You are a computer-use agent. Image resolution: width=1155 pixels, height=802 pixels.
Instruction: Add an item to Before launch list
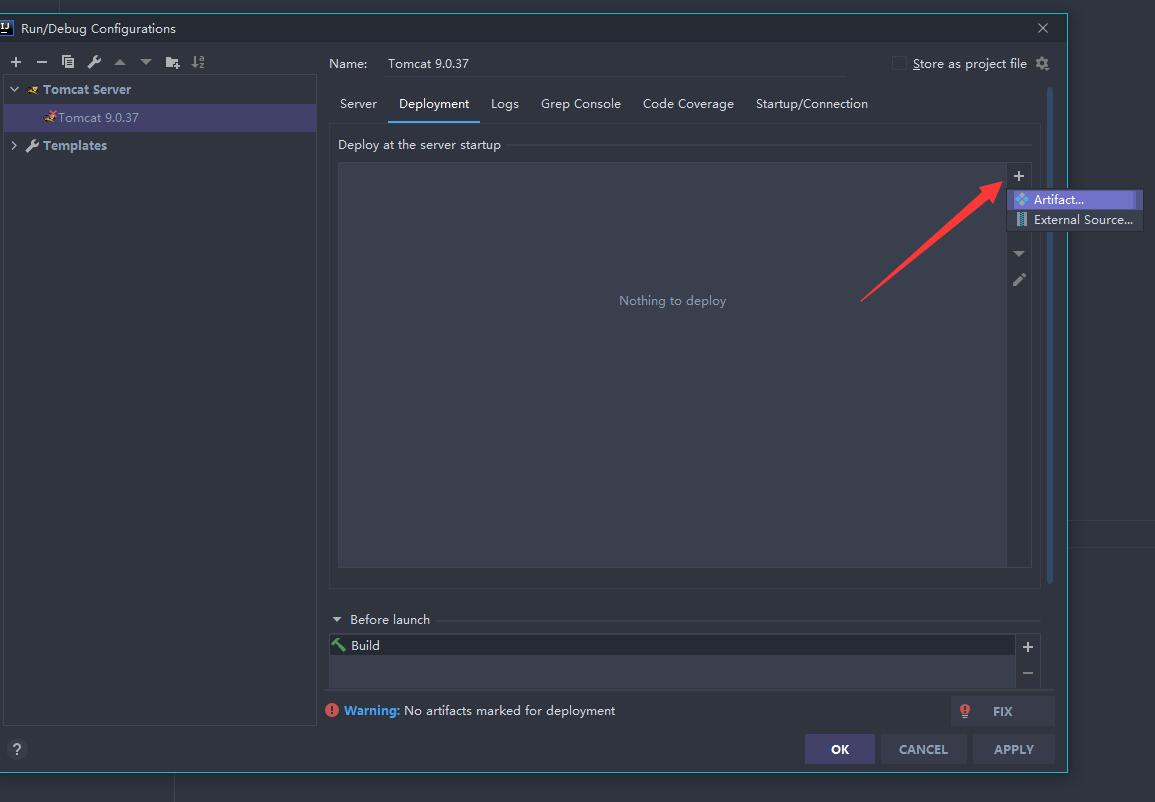pyautogui.click(x=1027, y=646)
